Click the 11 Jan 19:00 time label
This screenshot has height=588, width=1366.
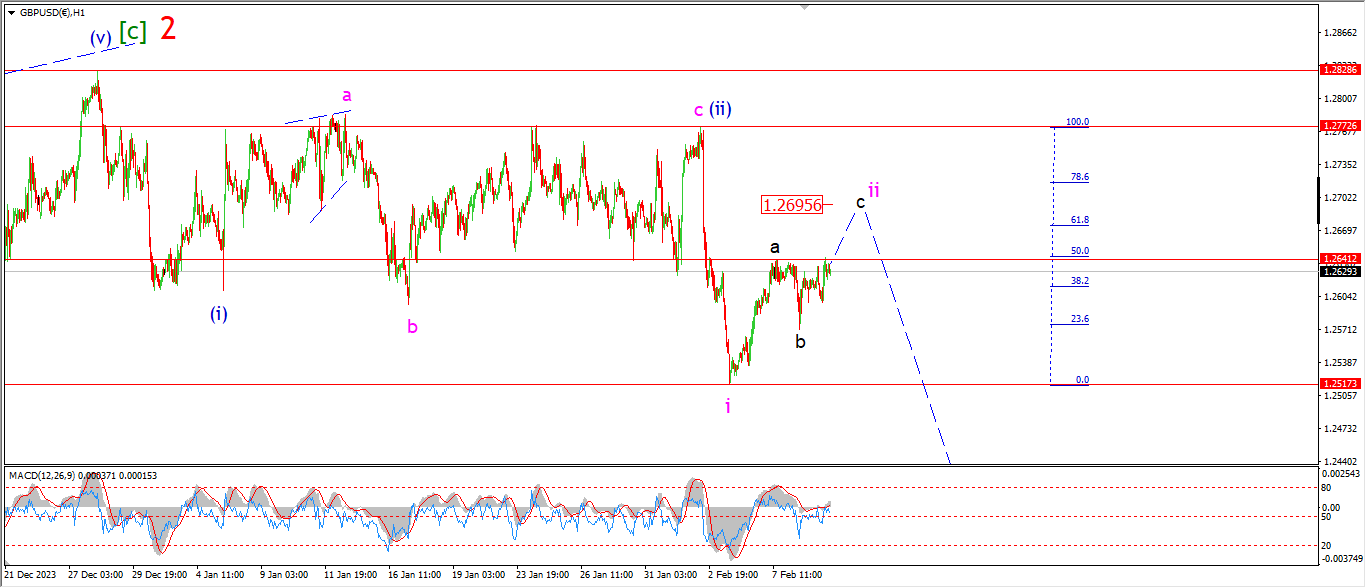coord(349,575)
